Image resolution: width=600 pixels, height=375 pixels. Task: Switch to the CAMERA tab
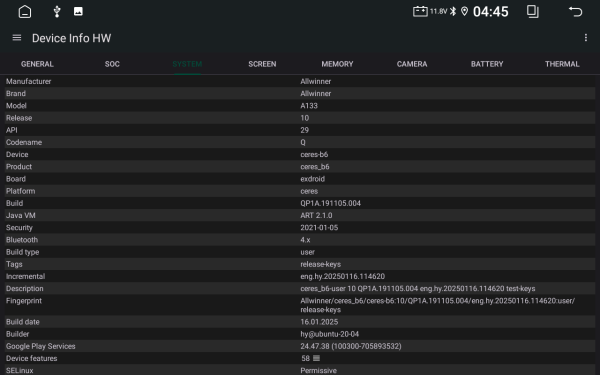click(x=412, y=64)
